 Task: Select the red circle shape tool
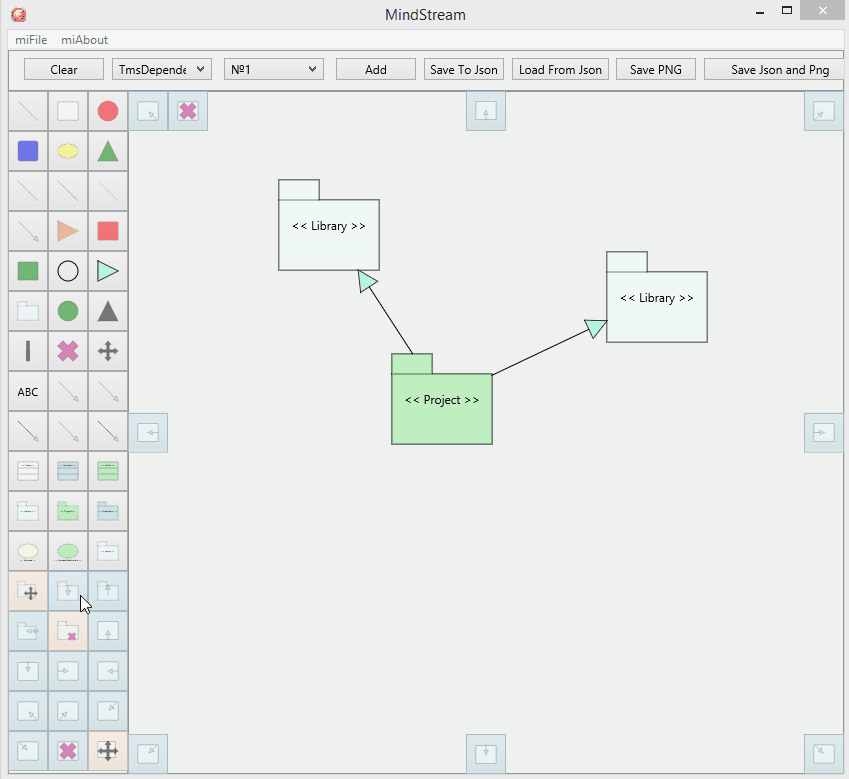pyautogui.click(x=108, y=111)
